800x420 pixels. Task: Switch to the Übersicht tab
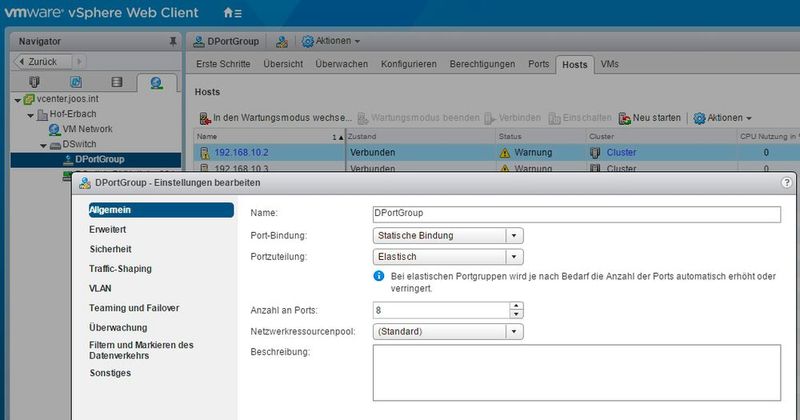coord(283,64)
